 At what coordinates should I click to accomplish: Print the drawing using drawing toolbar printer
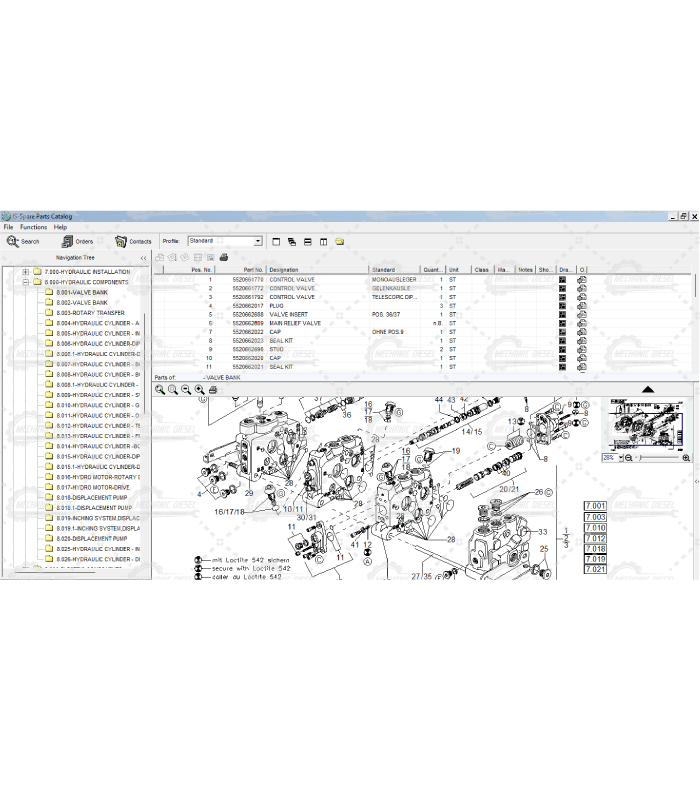212,390
